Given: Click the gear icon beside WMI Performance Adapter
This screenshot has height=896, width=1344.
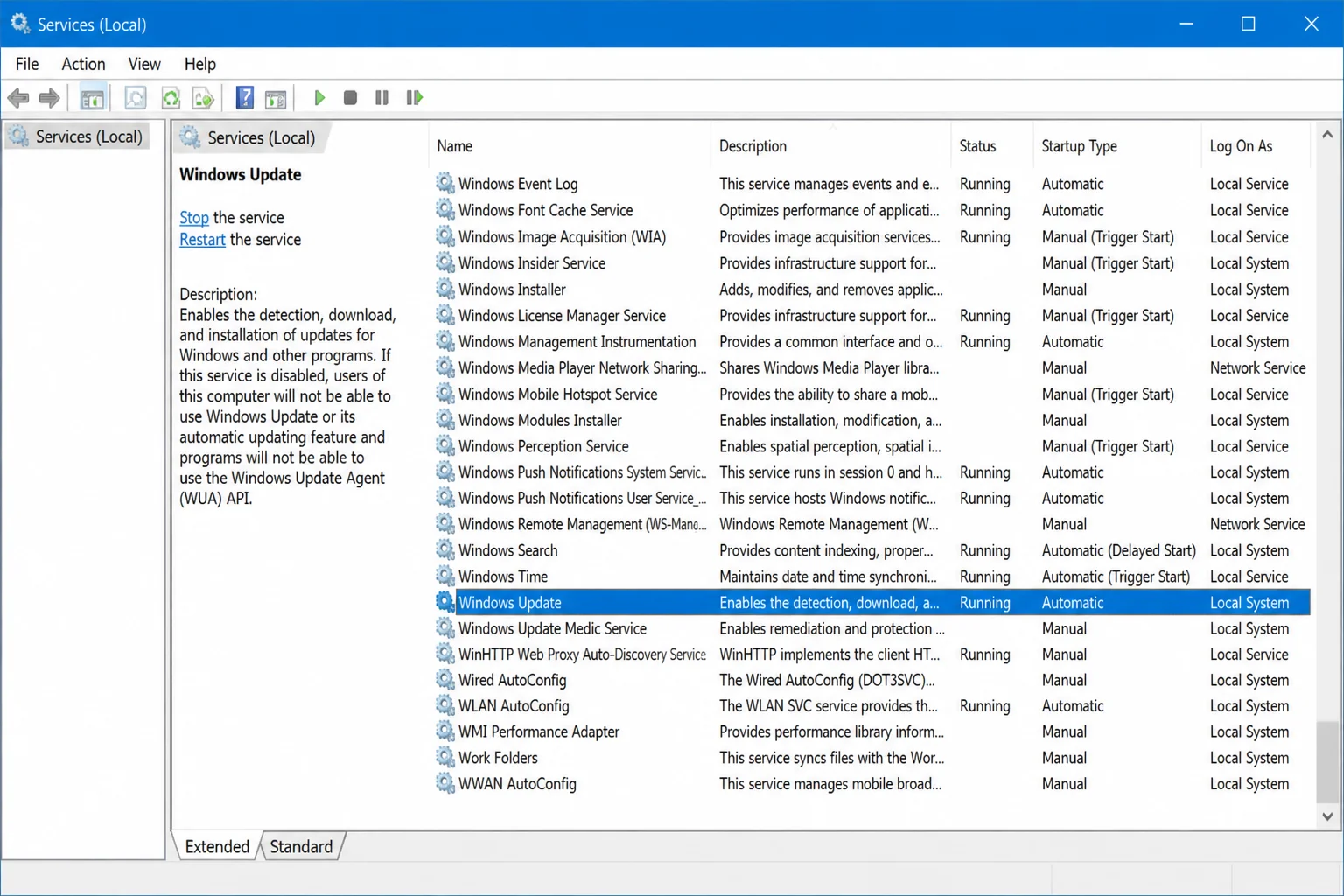Looking at the screenshot, I should click(x=445, y=731).
